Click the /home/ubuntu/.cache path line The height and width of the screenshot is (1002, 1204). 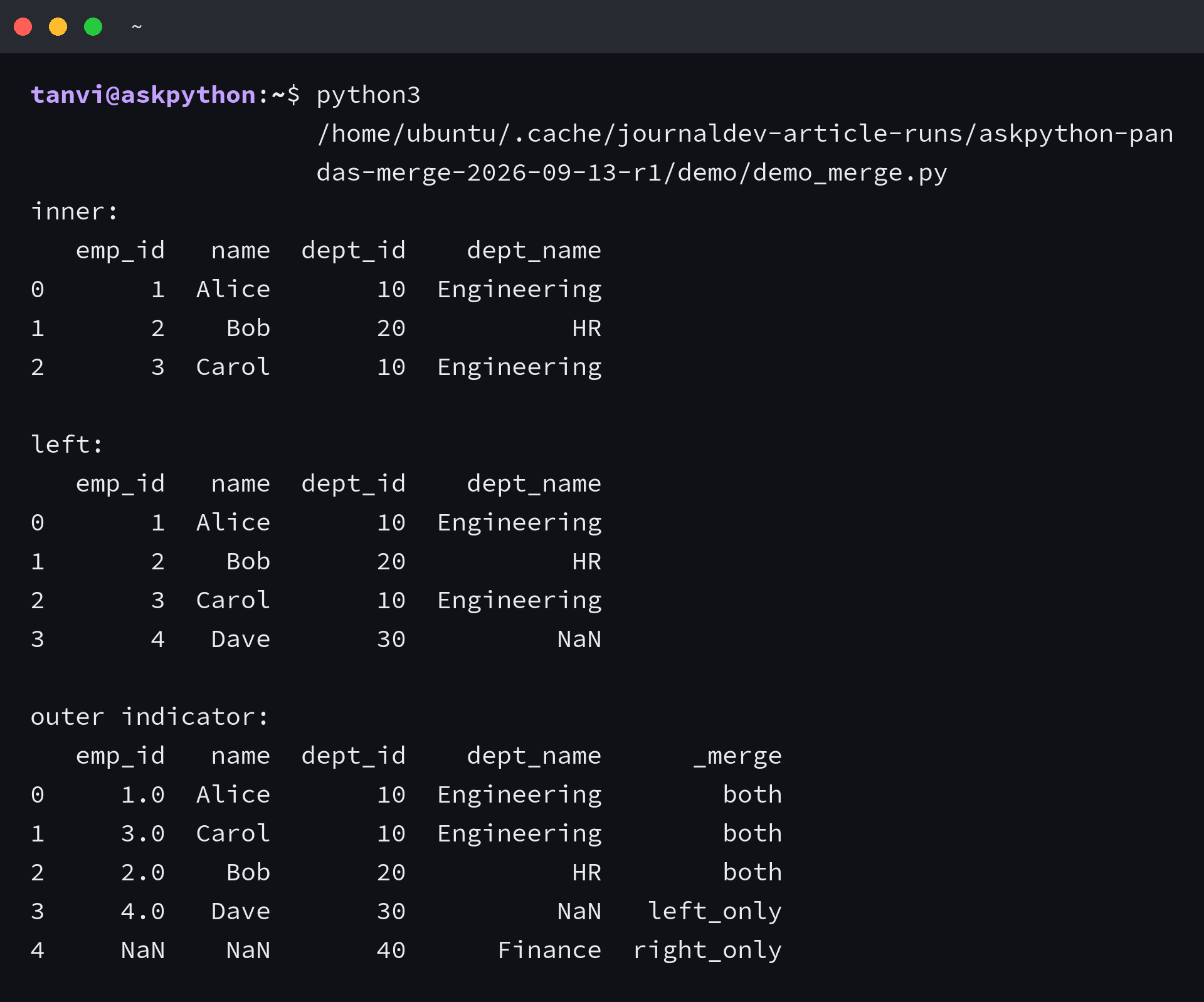[x=745, y=134]
